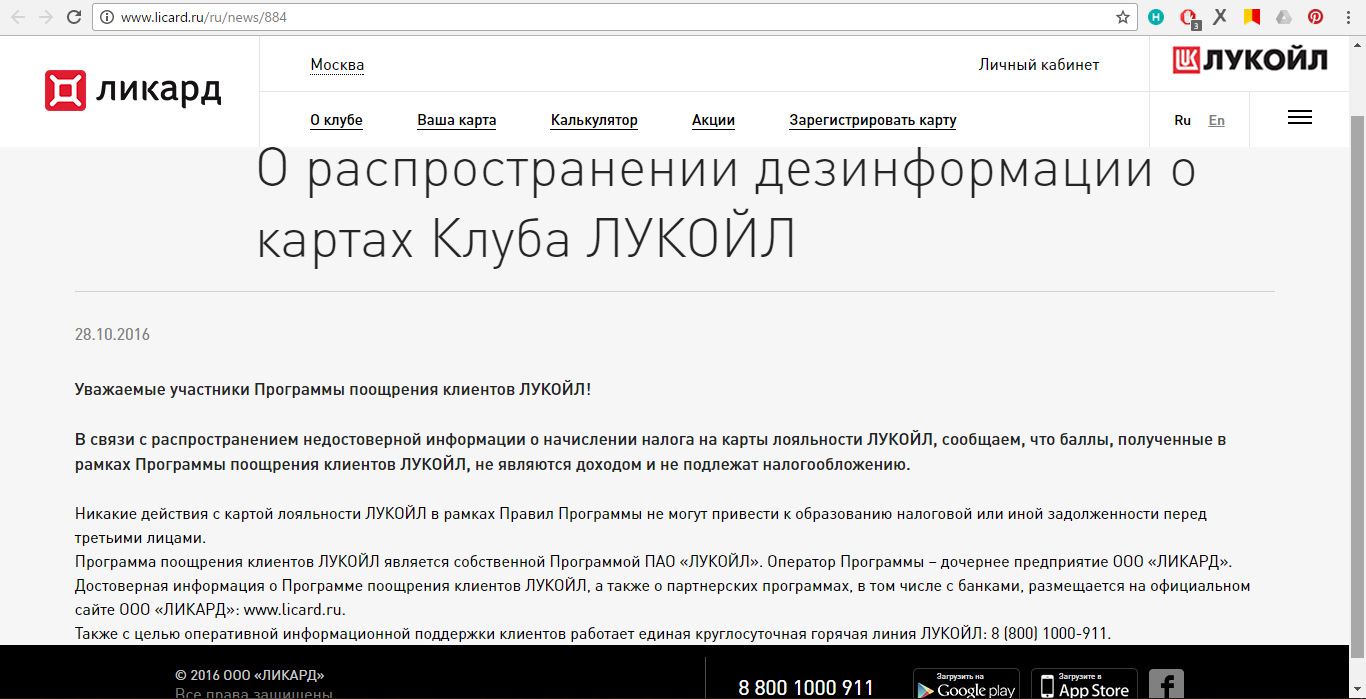
Task: Reload the page with the refresh icon
Action: tap(74, 17)
